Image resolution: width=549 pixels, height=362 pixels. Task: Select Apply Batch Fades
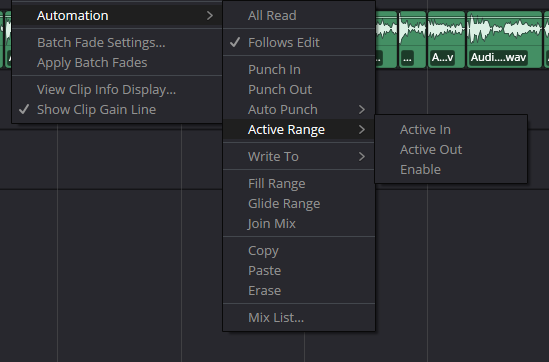click(x=117, y=63)
